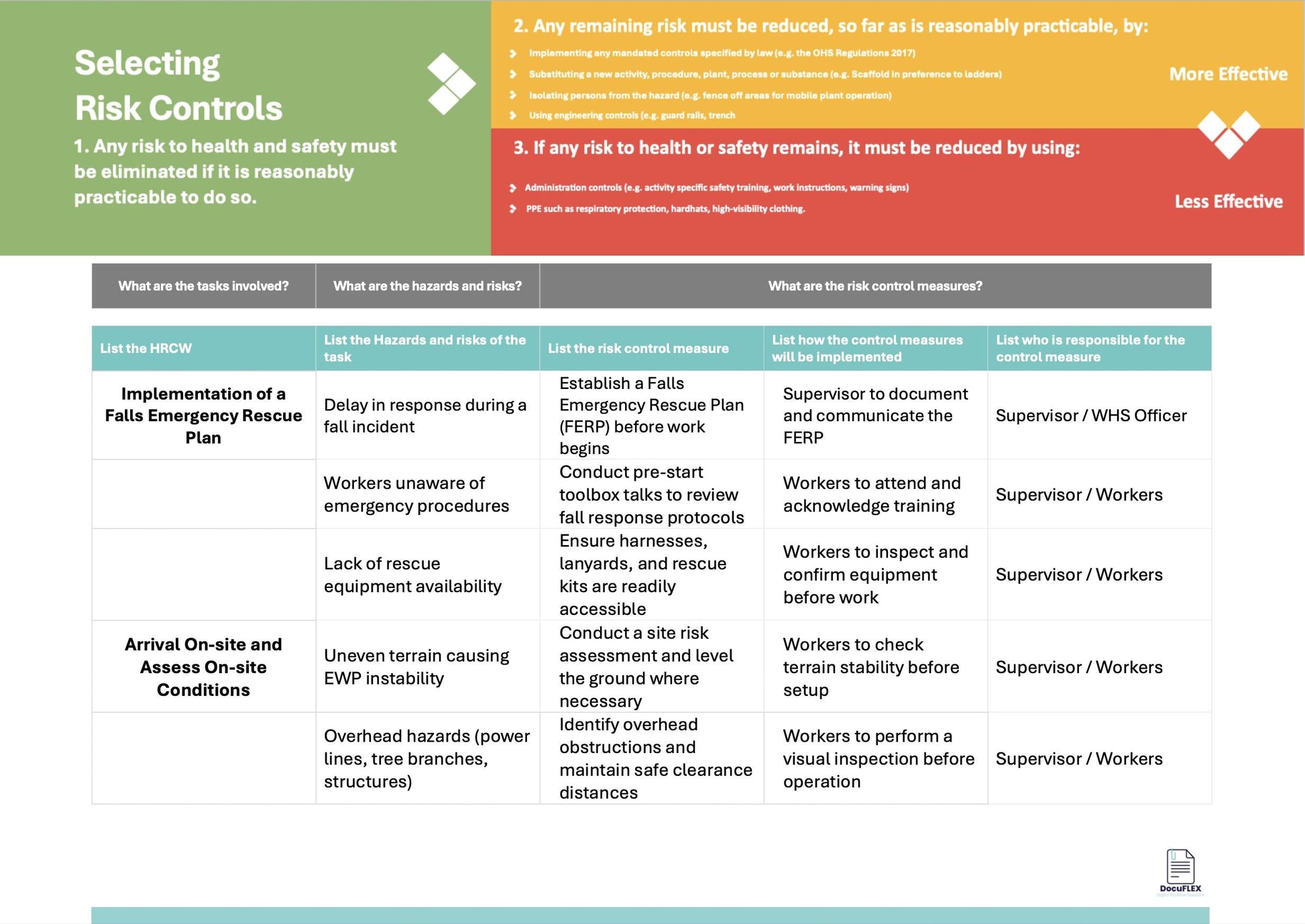Click the DocuFLEX document icon
The width and height of the screenshot is (1305, 924).
1180,865
